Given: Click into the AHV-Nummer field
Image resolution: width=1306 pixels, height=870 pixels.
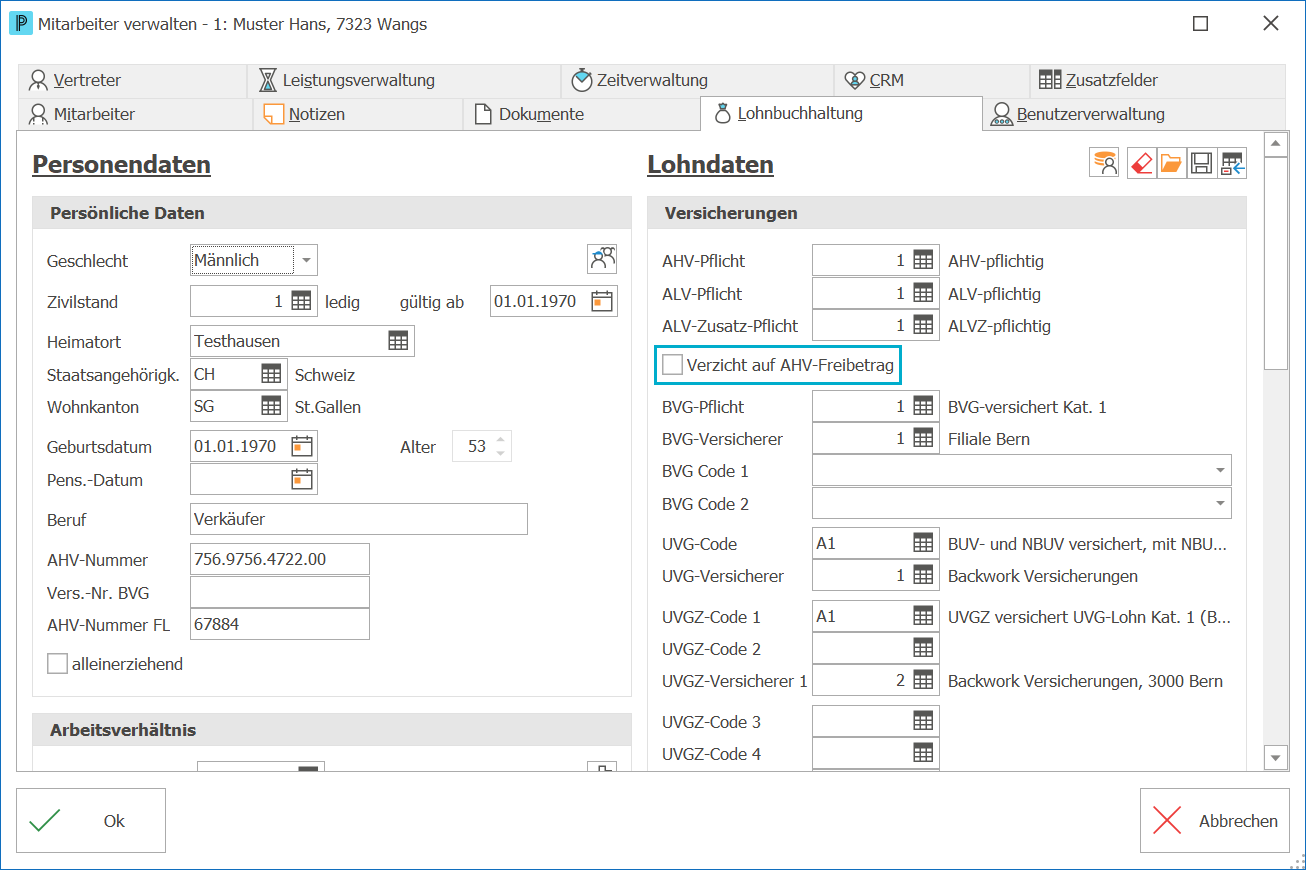Looking at the screenshot, I should 279,559.
